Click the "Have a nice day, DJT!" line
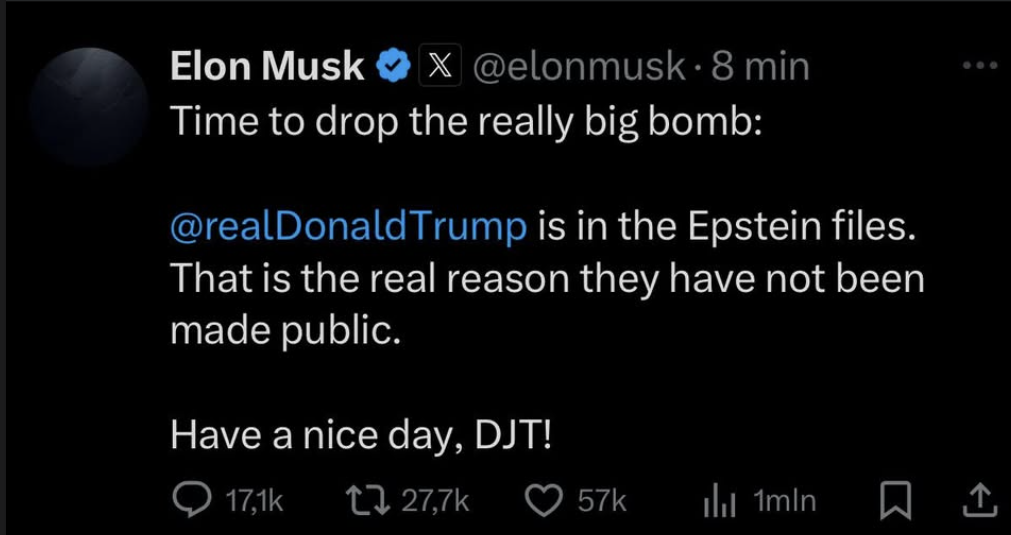This screenshot has width=1011, height=535. point(361,434)
